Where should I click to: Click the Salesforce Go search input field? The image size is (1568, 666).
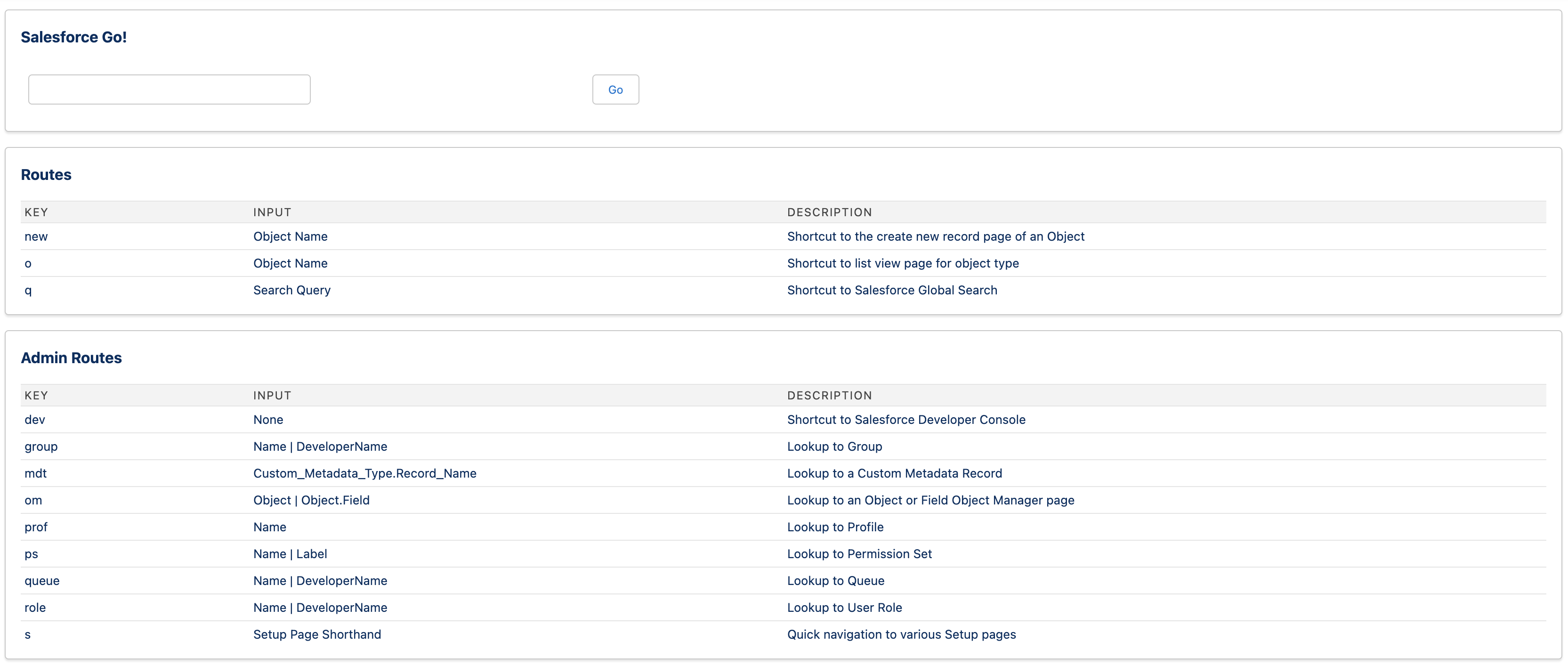(x=169, y=89)
